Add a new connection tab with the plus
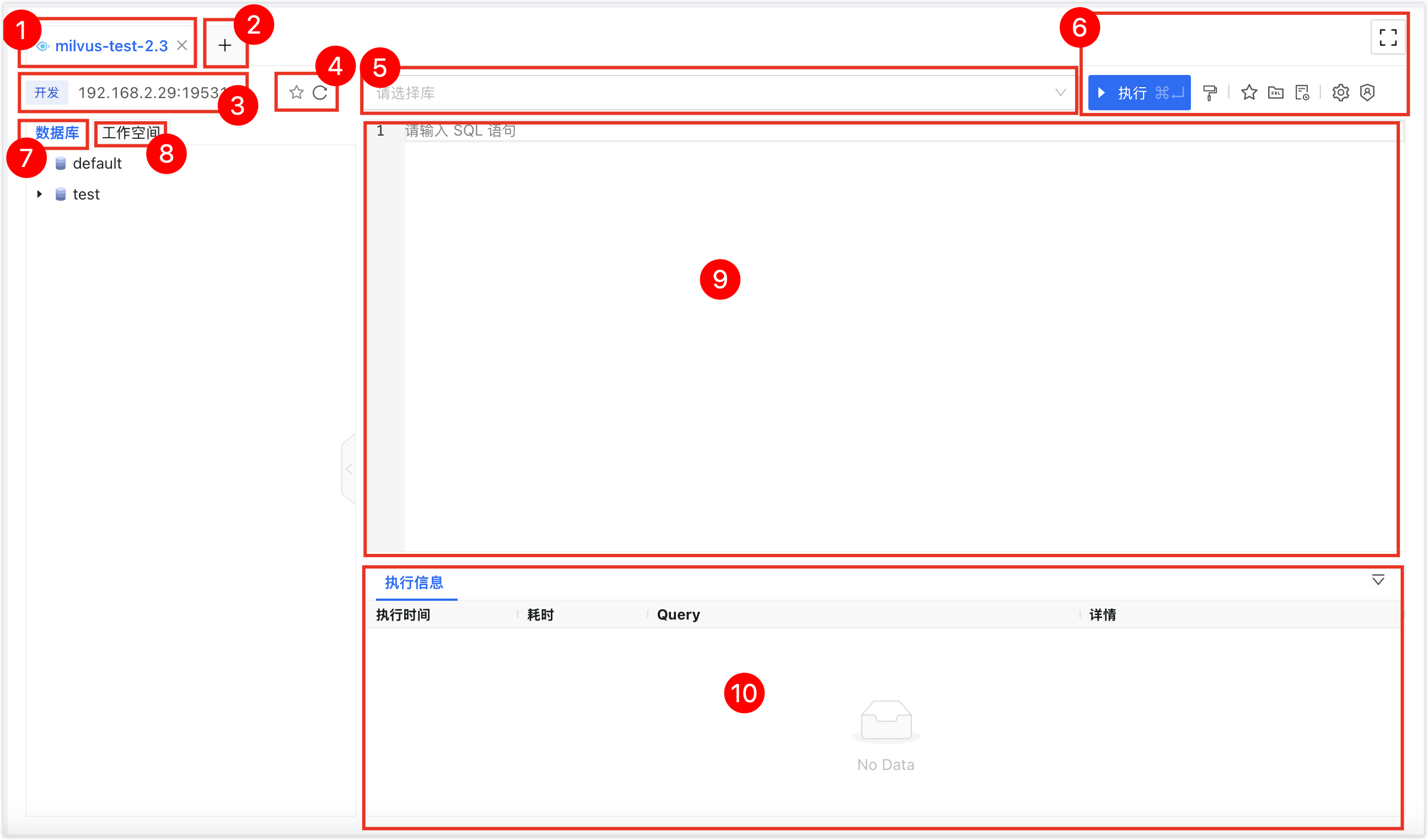The height and width of the screenshot is (840, 1428). coord(225,45)
